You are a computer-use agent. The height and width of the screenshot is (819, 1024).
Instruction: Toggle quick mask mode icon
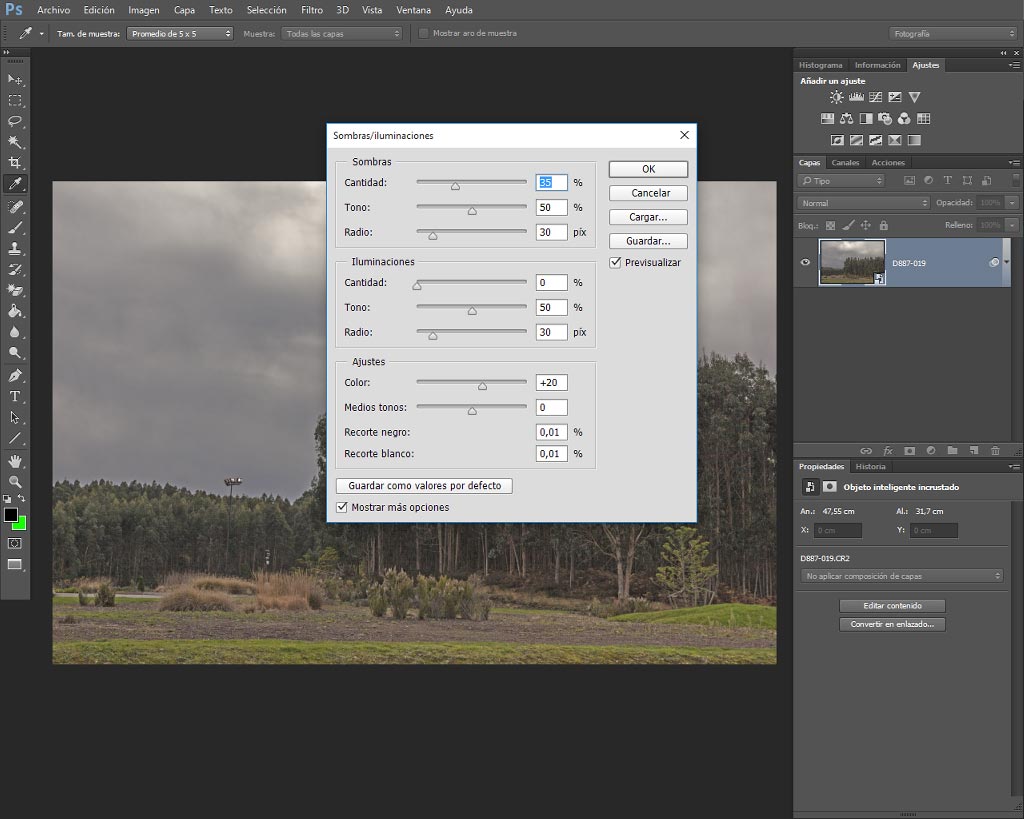point(15,543)
